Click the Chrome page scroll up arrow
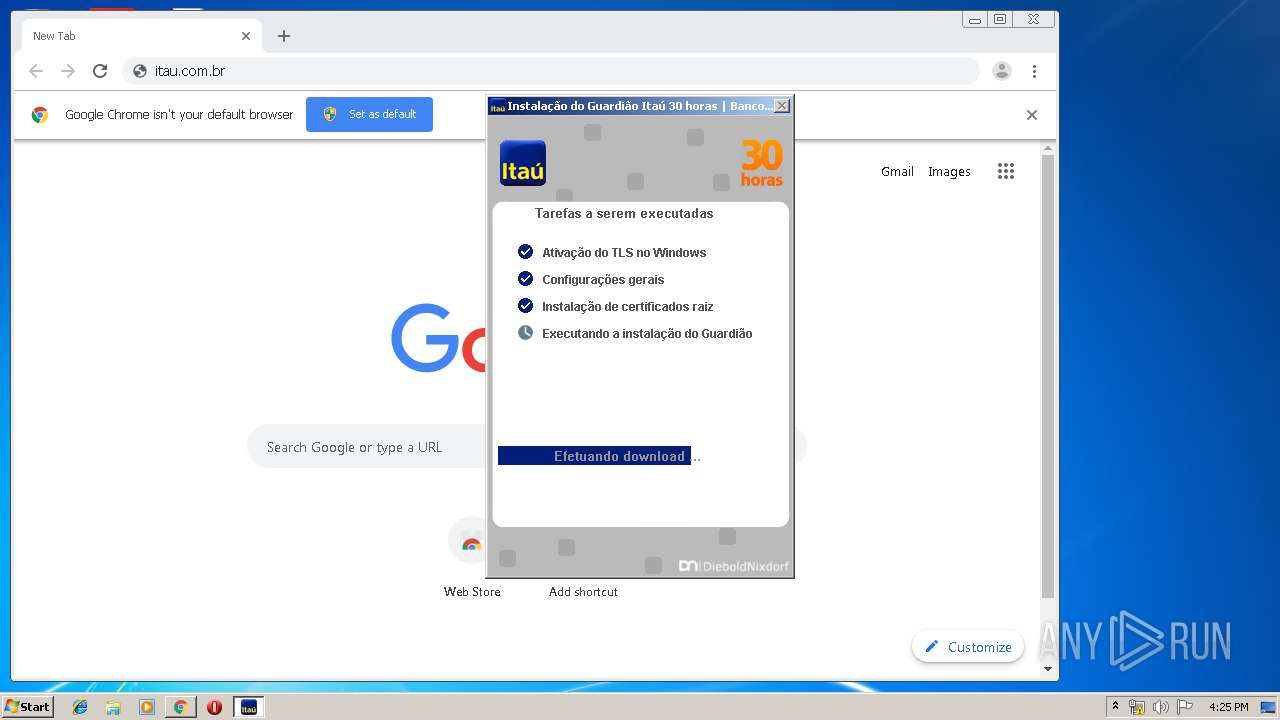1280x720 pixels. point(1048,149)
